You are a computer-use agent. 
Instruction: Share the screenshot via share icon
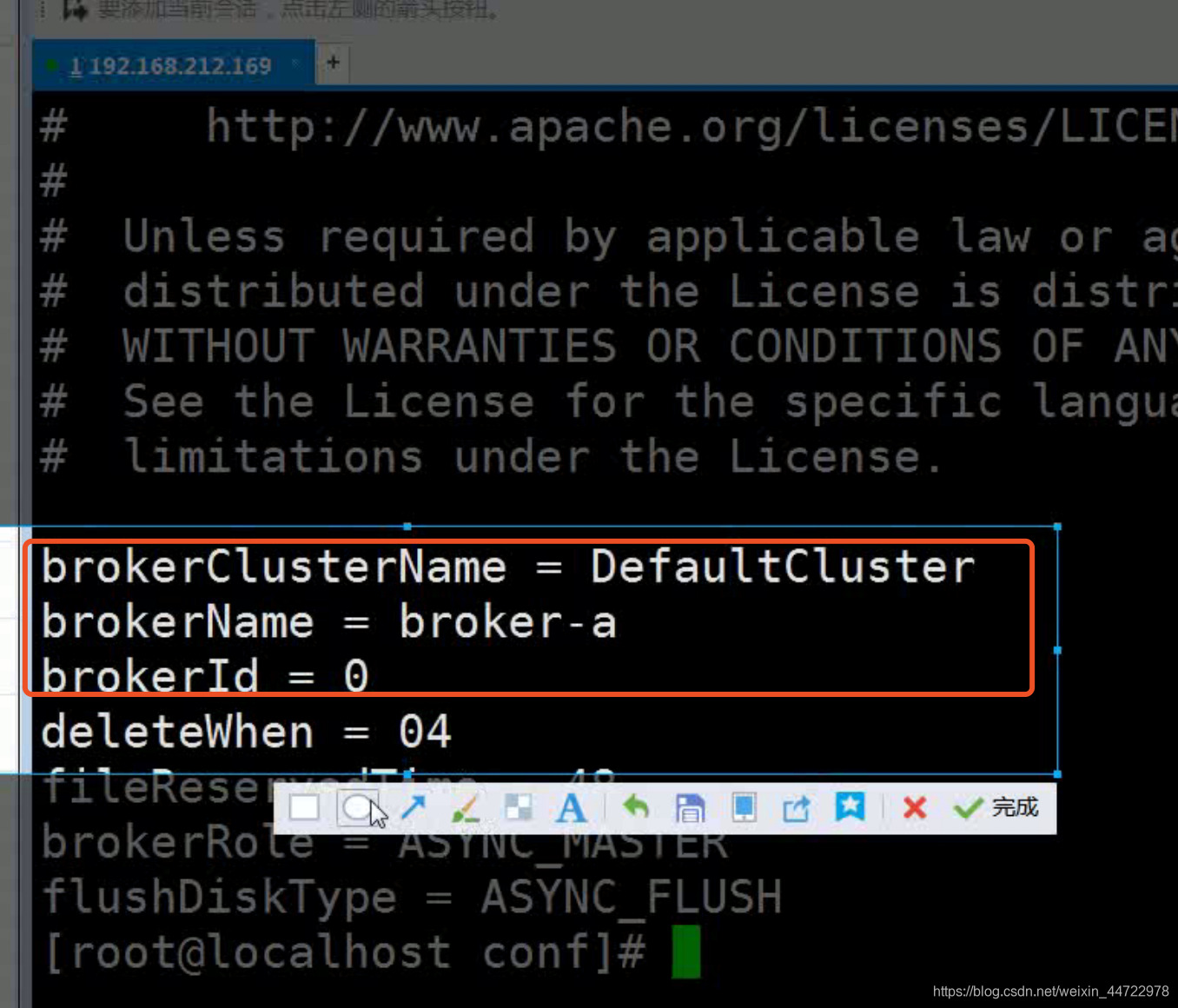tap(796, 808)
